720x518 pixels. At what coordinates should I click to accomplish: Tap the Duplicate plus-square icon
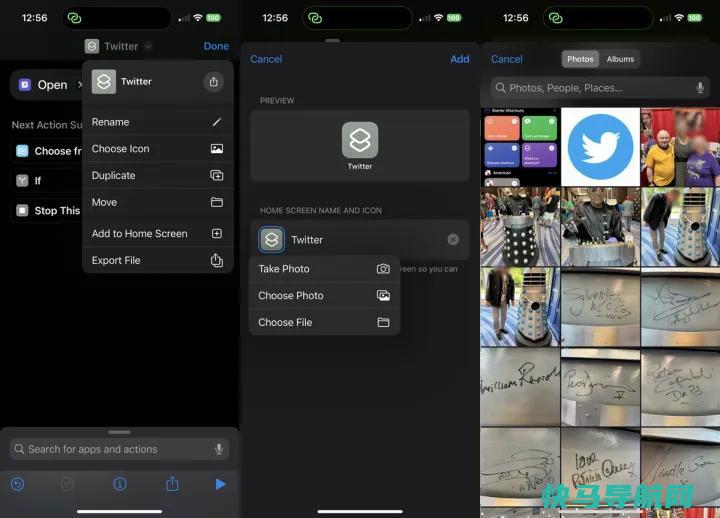point(217,175)
